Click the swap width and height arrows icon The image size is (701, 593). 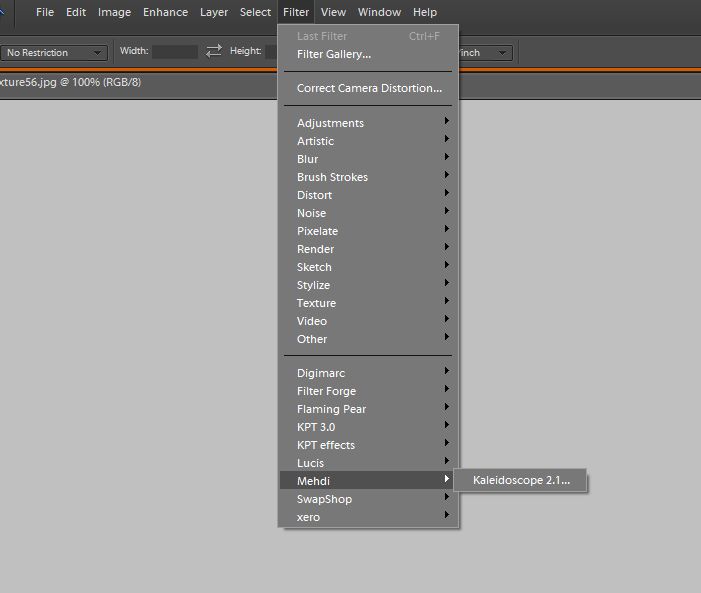click(x=214, y=51)
